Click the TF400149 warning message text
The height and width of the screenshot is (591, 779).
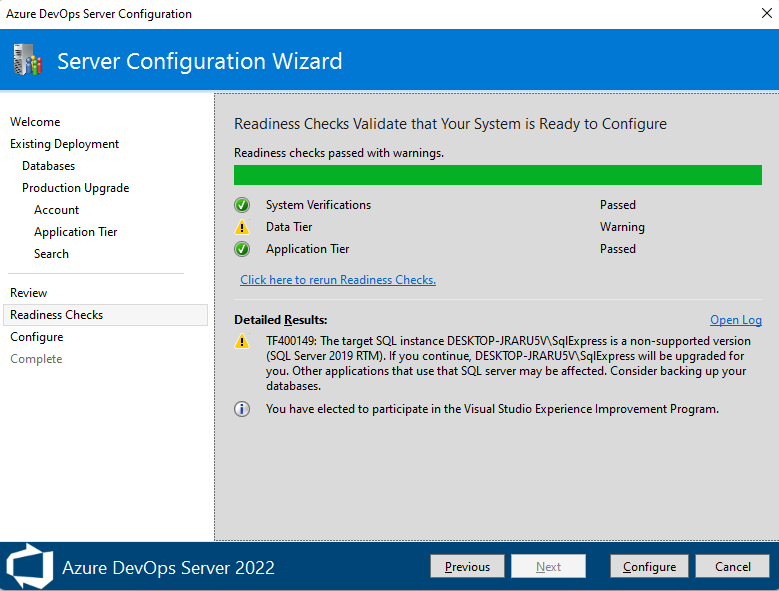[508, 364]
